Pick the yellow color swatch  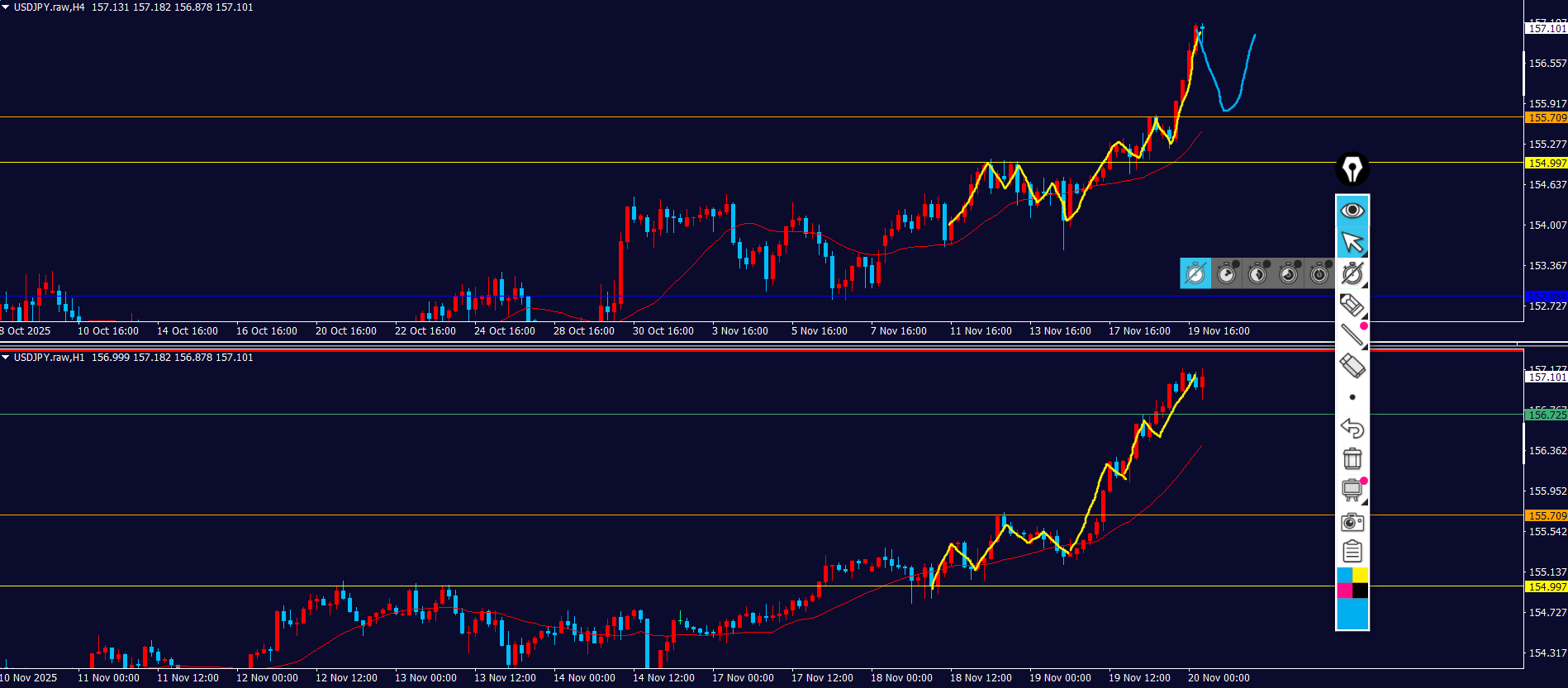point(1360,575)
